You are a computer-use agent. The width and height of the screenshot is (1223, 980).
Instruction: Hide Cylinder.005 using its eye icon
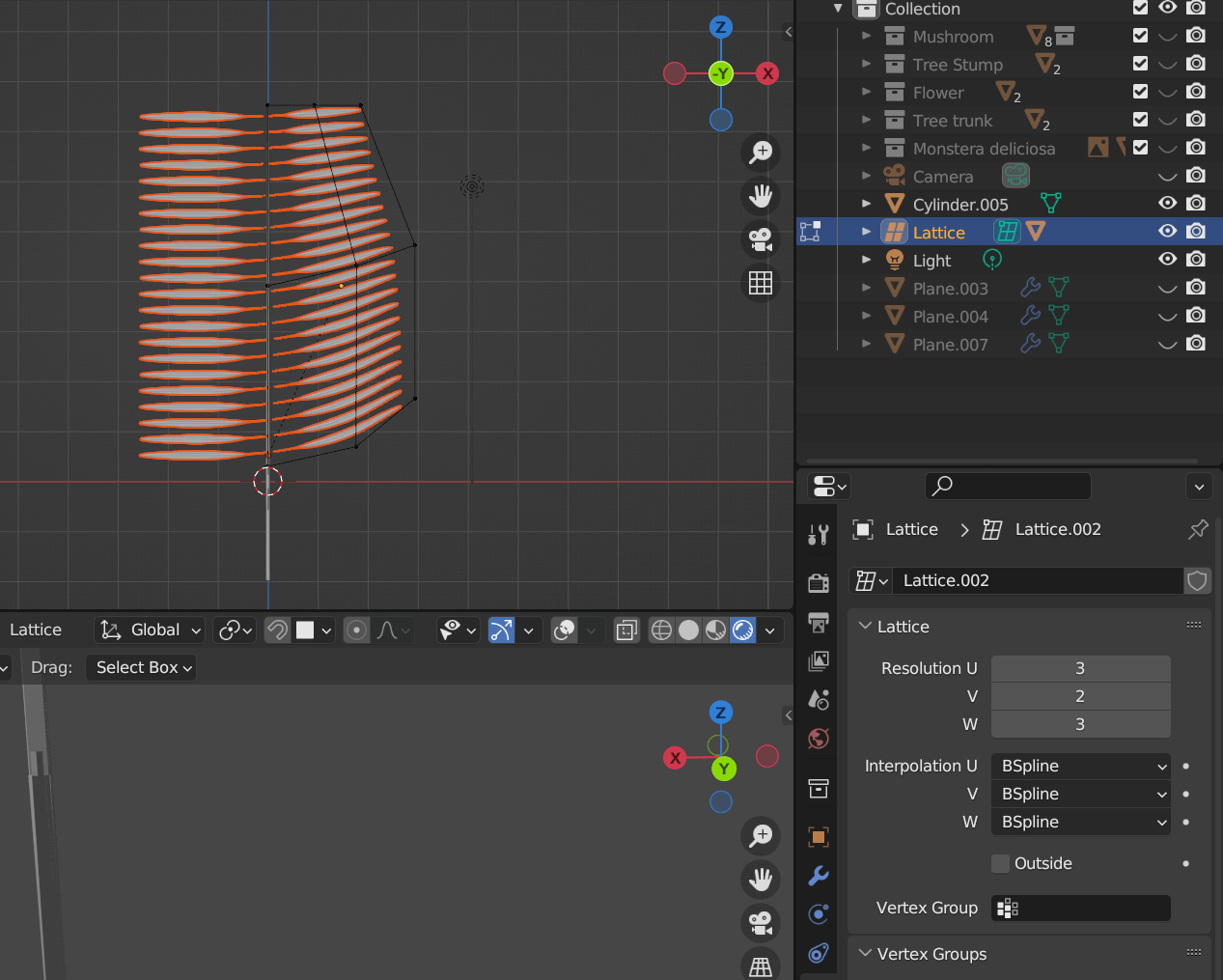click(x=1167, y=203)
